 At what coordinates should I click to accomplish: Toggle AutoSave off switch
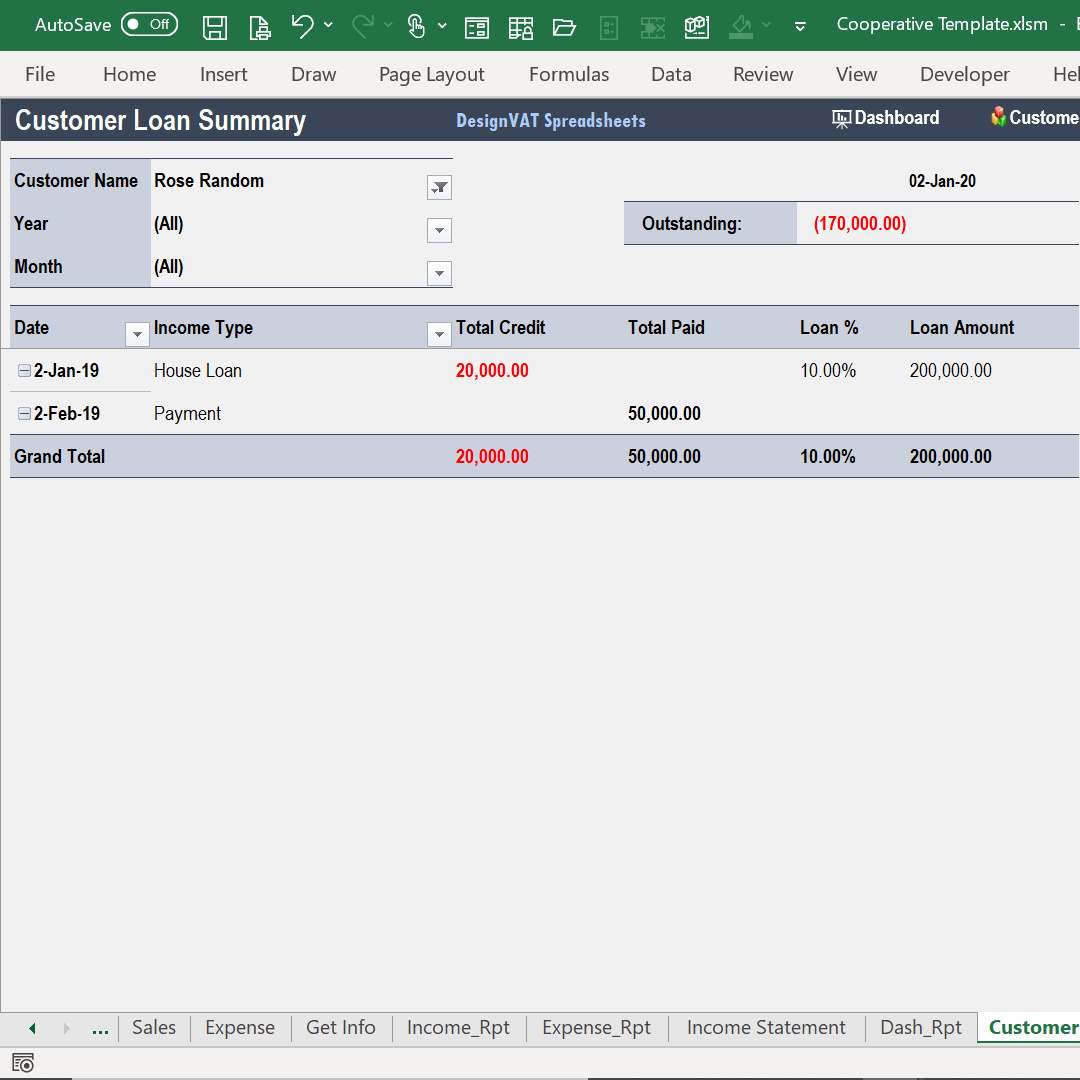tap(149, 24)
